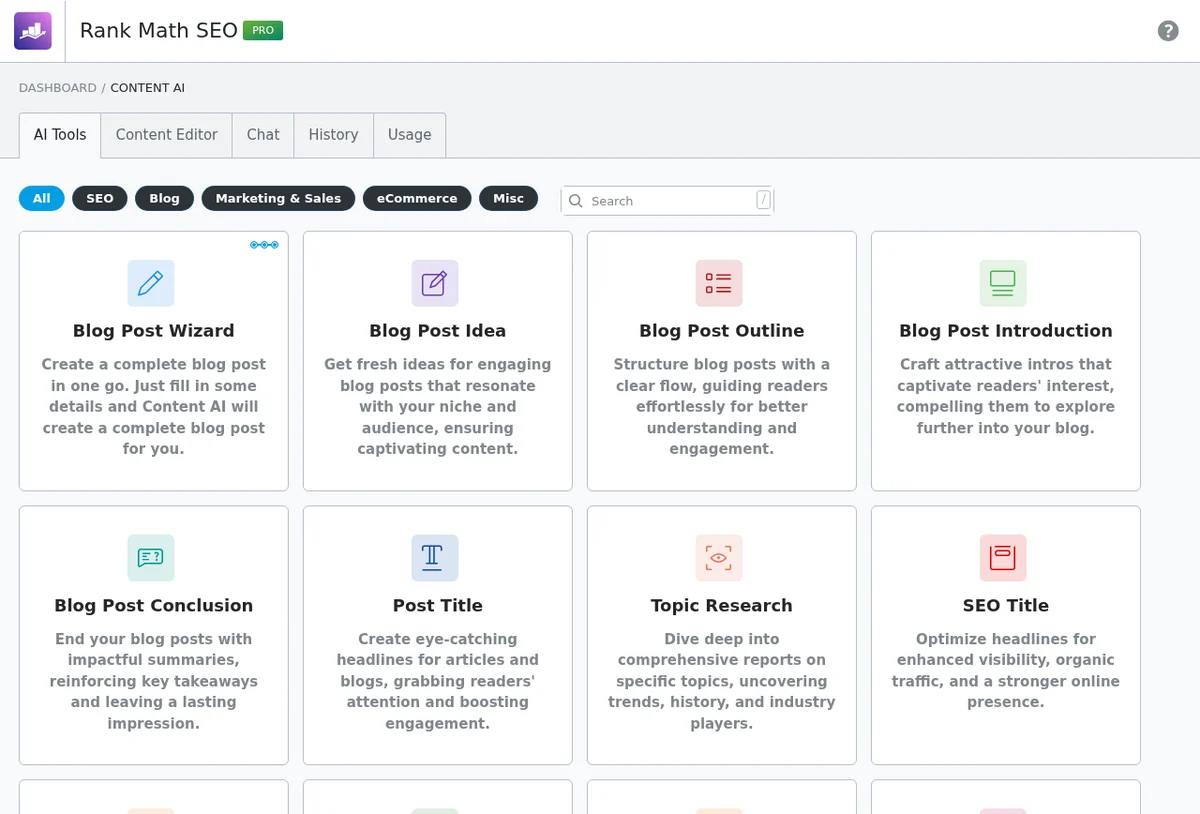Click the three-dot chain icon on Blog Post Wizard
The image size is (1200, 814).
(x=264, y=245)
